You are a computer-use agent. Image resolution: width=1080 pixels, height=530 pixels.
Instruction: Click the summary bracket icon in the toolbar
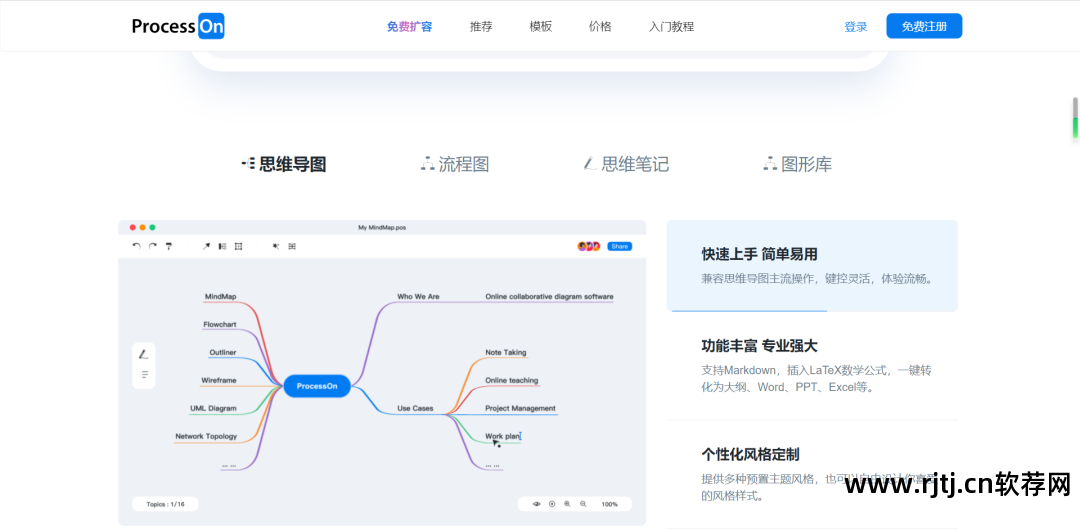click(222, 246)
